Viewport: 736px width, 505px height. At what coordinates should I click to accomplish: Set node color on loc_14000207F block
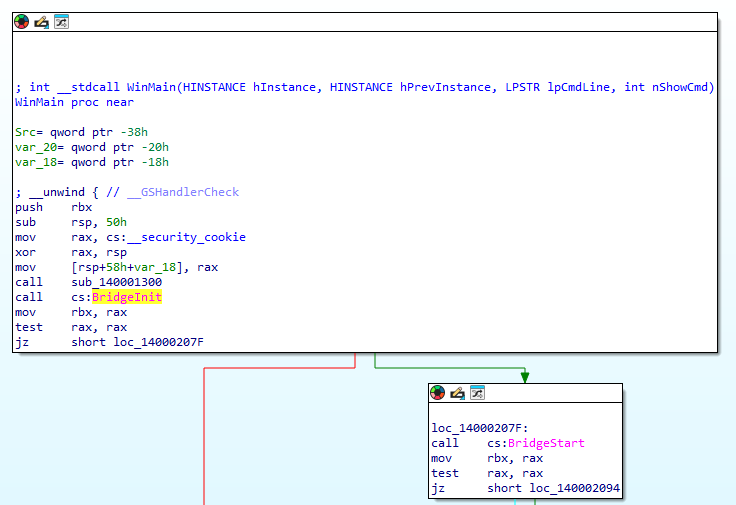click(x=438, y=393)
